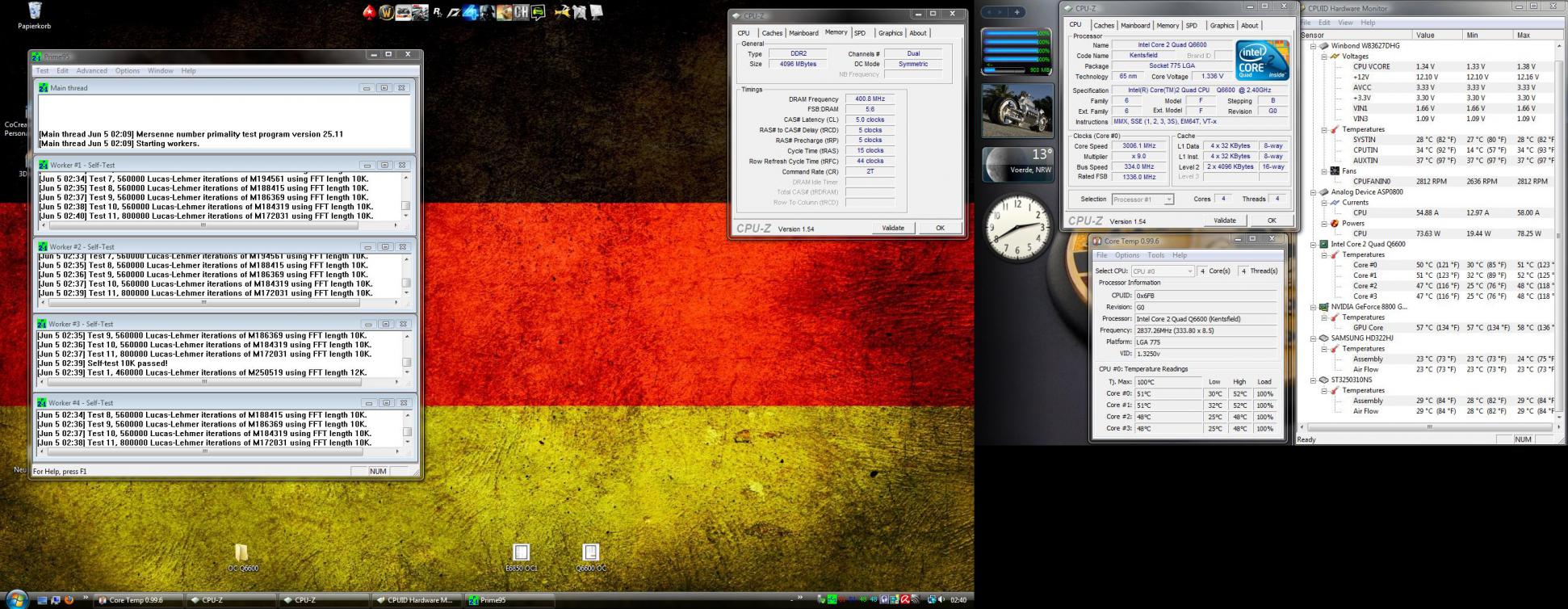This screenshot has height=609, width=1568.
Task: Collapse the Powers node
Action: (x=1324, y=224)
